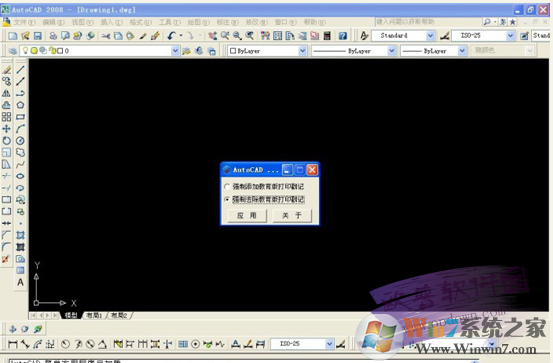Open the ByLayer lineweight dropdown

coord(462,51)
